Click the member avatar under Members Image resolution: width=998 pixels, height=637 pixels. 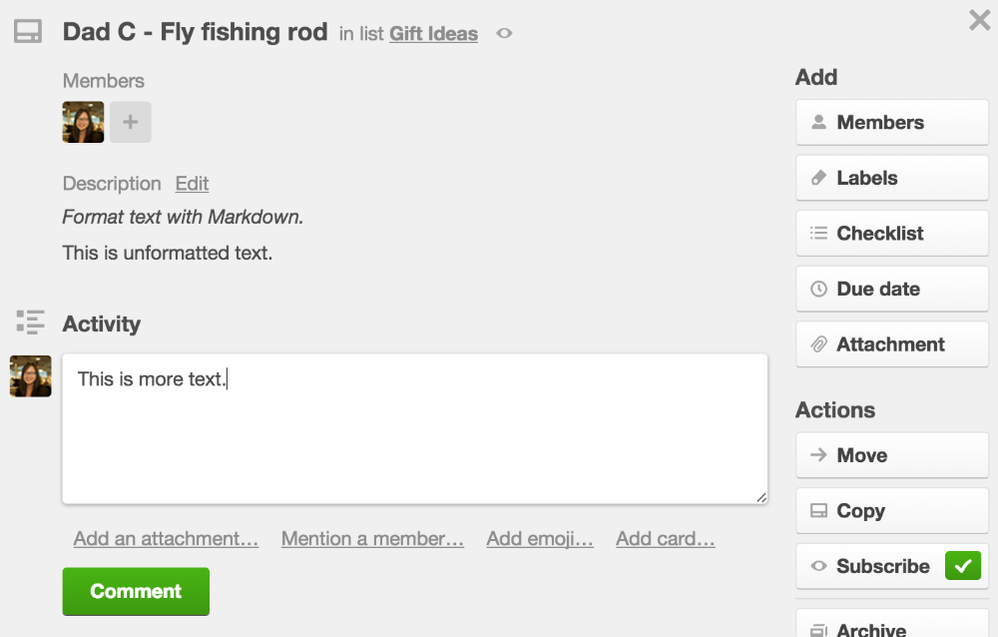click(83, 123)
